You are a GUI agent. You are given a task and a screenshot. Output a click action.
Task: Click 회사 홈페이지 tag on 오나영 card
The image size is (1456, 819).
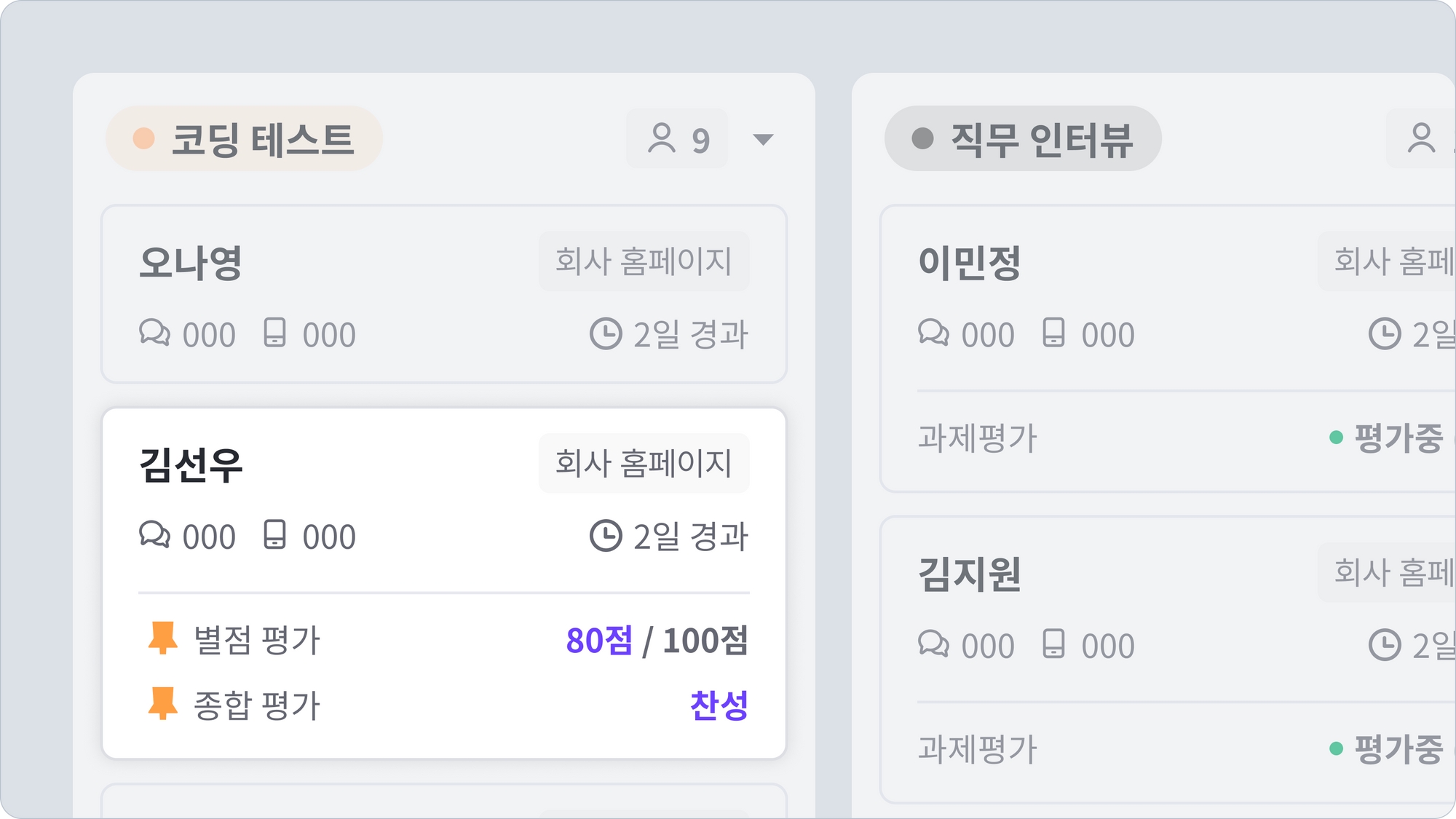click(644, 261)
